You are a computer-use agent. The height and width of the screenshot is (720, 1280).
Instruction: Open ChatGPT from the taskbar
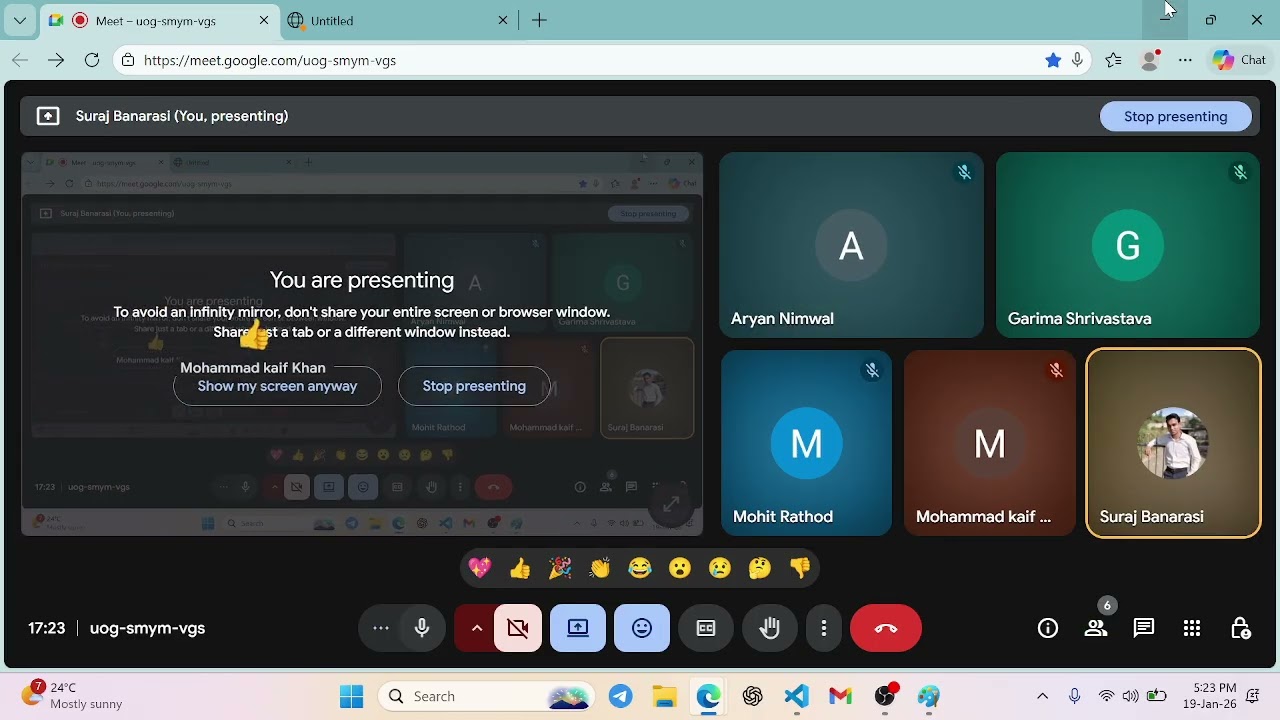coord(753,696)
